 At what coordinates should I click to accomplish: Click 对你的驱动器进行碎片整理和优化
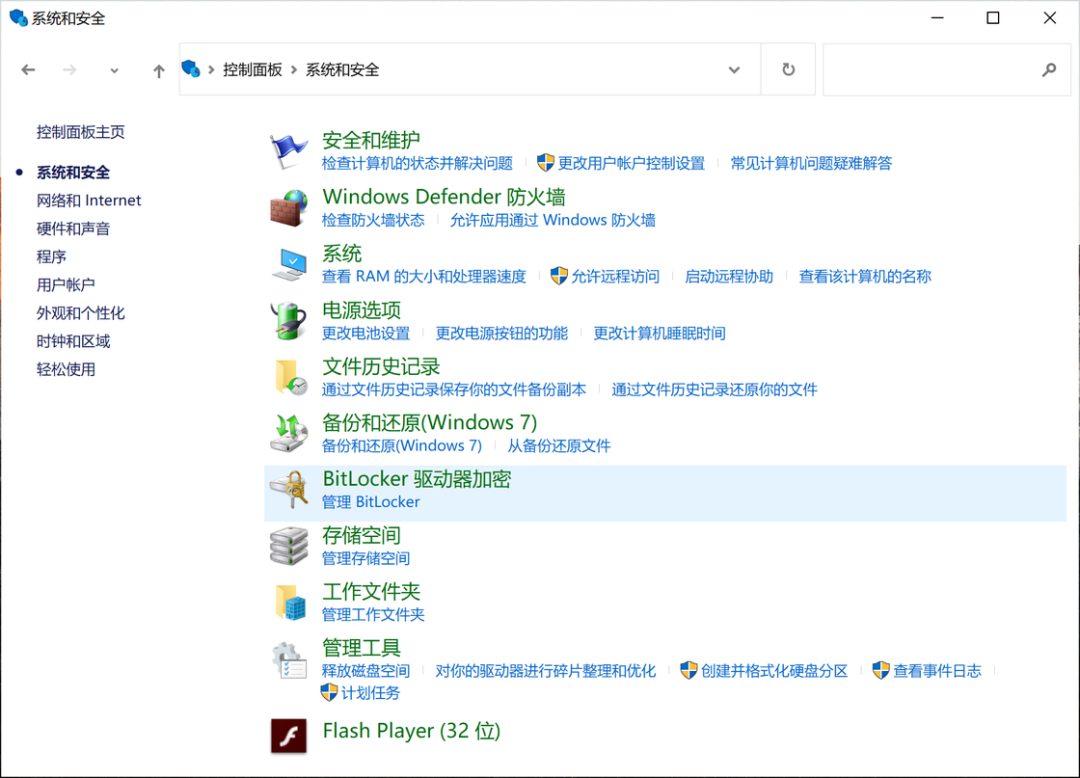click(546, 671)
